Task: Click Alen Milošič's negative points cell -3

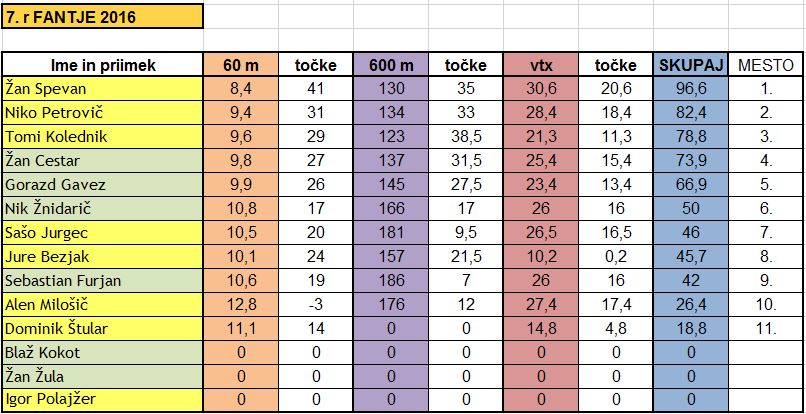Action: click(x=316, y=304)
